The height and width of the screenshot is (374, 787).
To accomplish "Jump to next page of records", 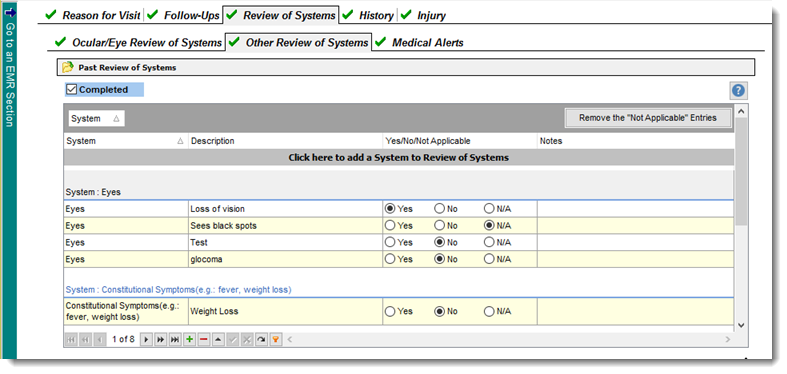I will pos(160,340).
